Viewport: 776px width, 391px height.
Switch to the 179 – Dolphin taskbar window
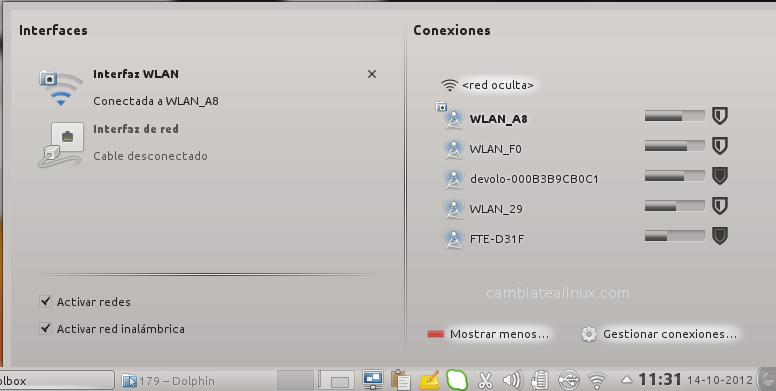[168, 381]
